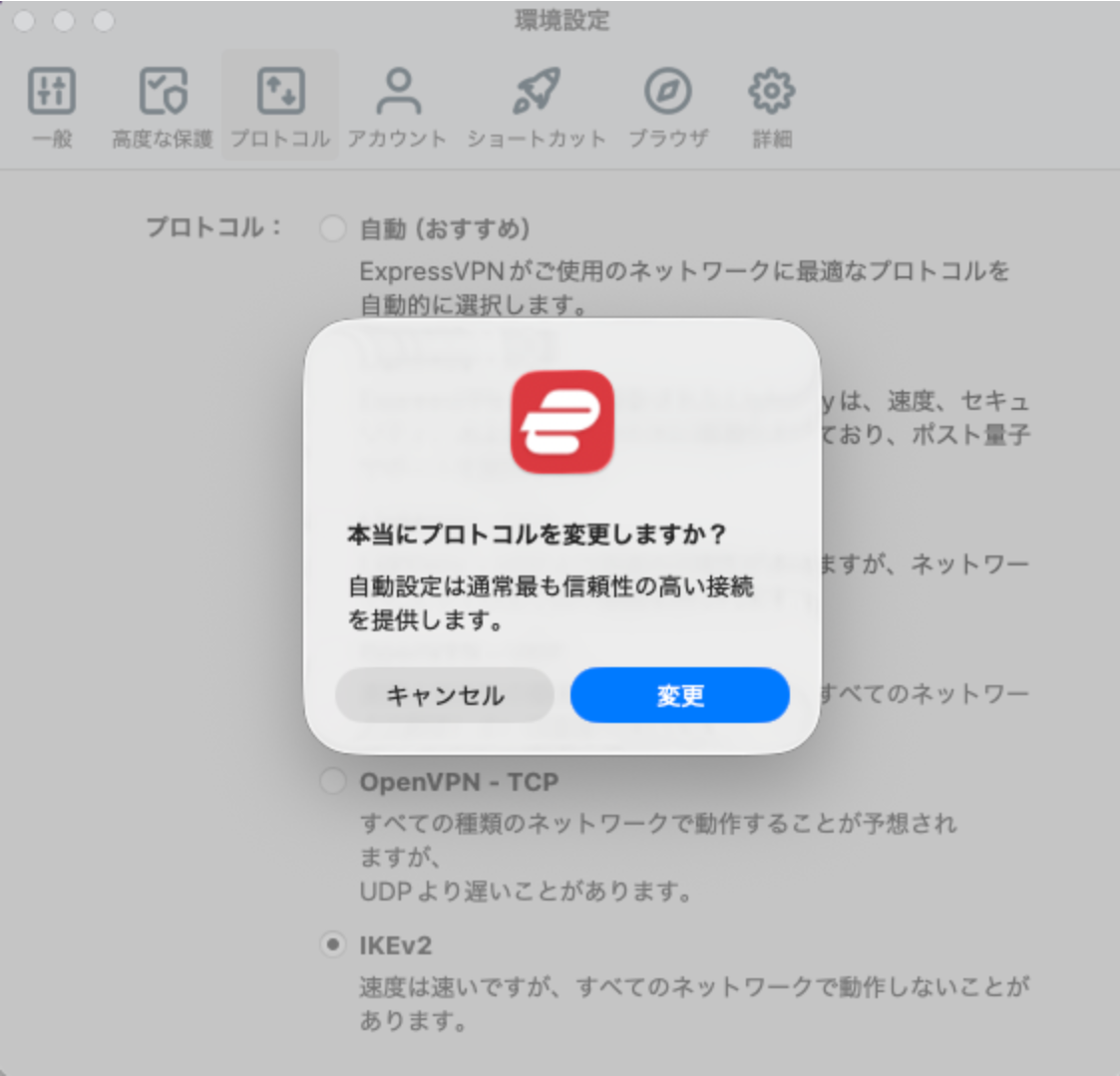Open アカウント settings via the person icon
The height and width of the screenshot is (1076, 1120).
point(398,90)
